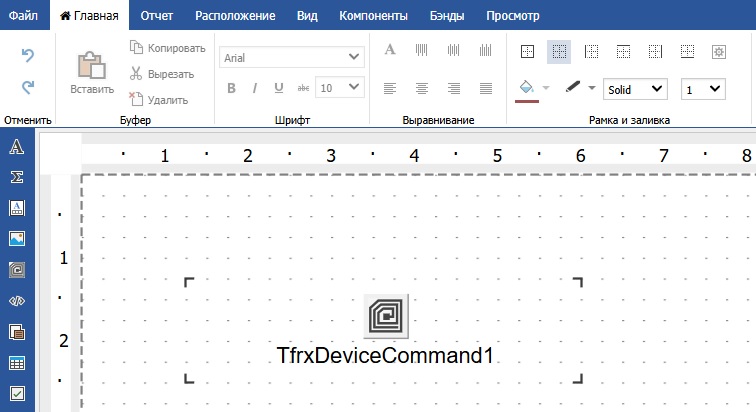756x412 pixels.
Task: Click the Redo arrow icon
Action: [28, 87]
